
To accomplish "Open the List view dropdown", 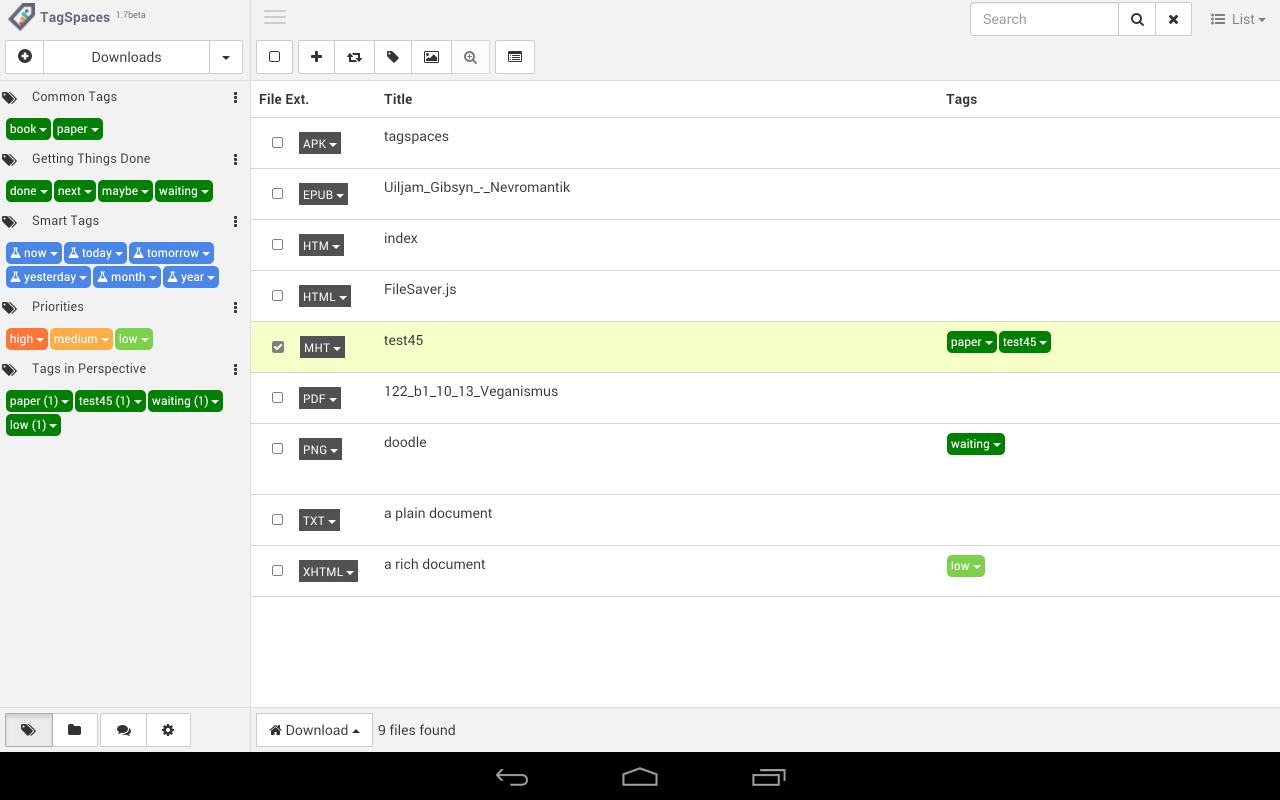I will coord(1238,19).
